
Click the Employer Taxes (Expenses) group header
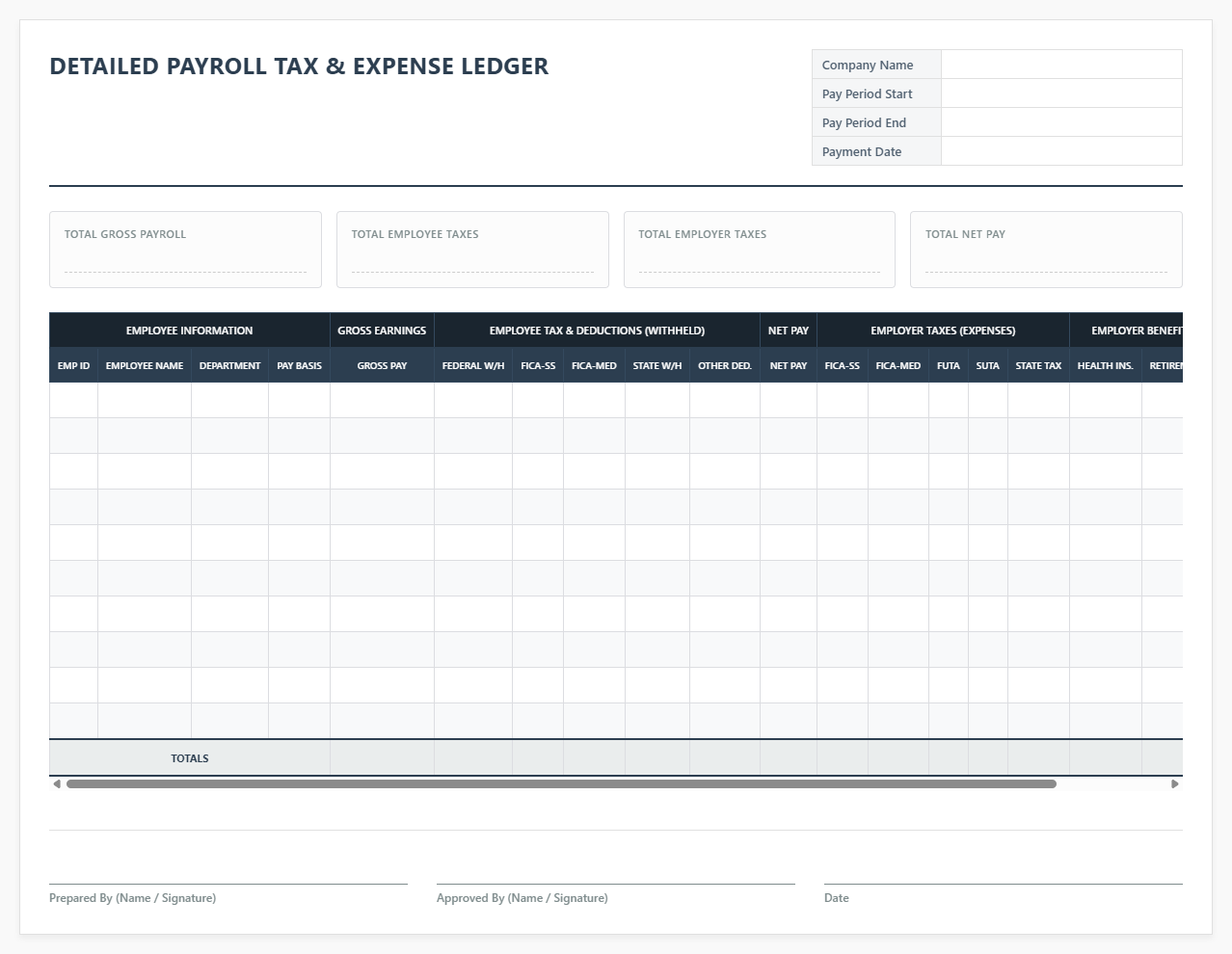pos(943,331)
